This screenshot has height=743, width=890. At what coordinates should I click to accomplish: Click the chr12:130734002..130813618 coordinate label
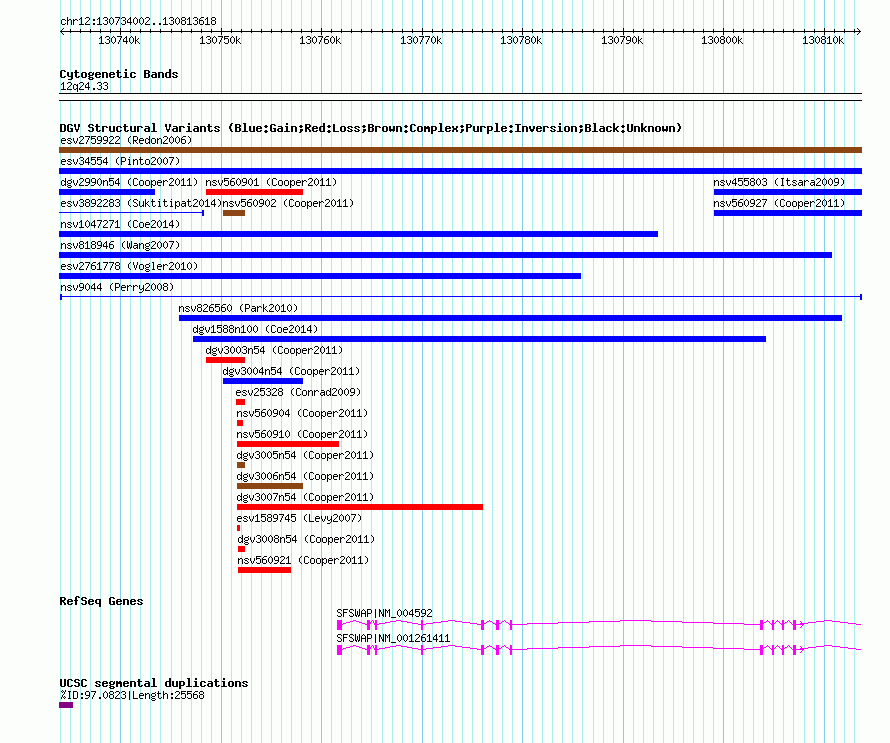click(138, 22)
